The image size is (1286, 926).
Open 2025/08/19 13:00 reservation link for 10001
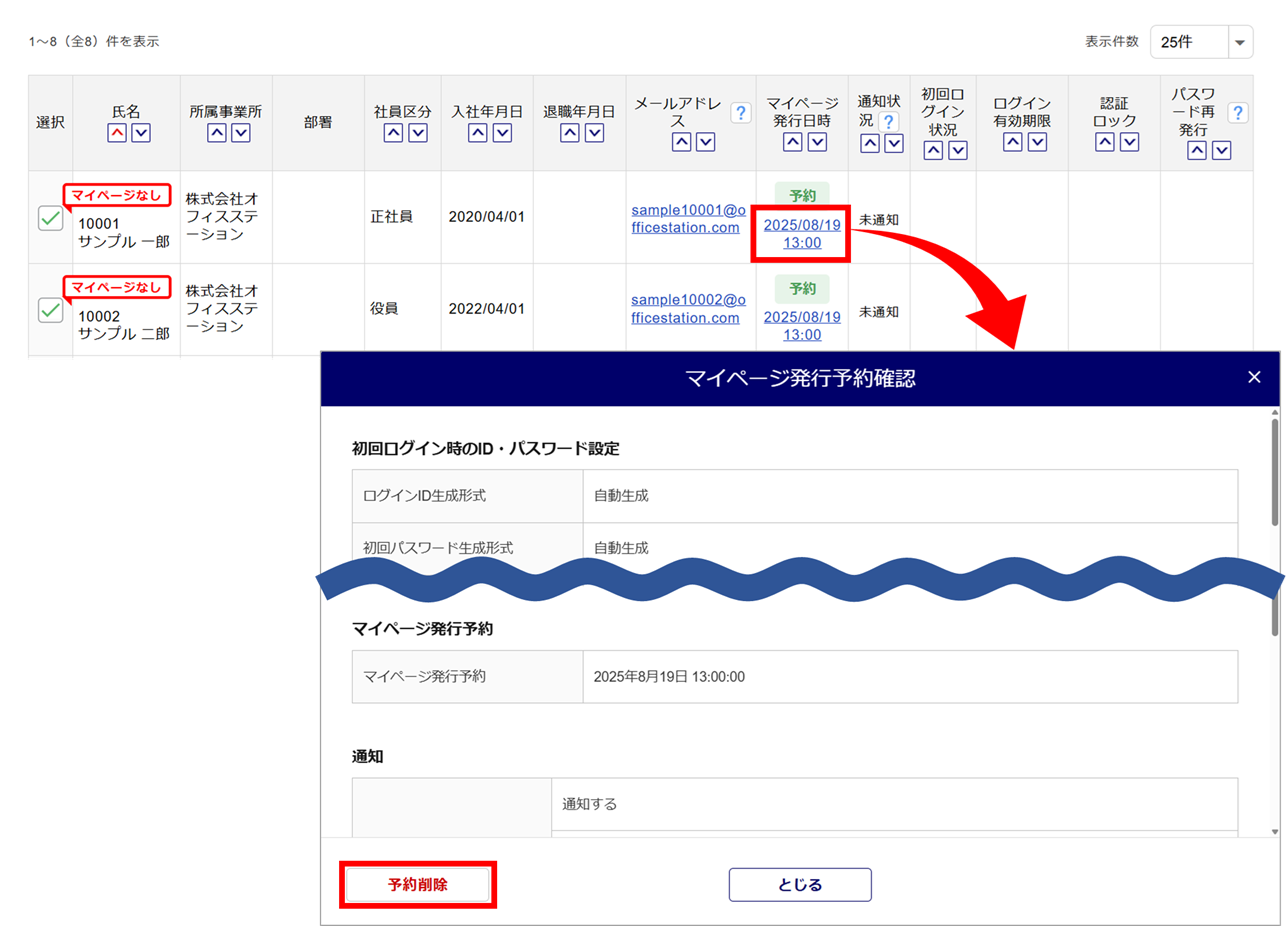802,233
